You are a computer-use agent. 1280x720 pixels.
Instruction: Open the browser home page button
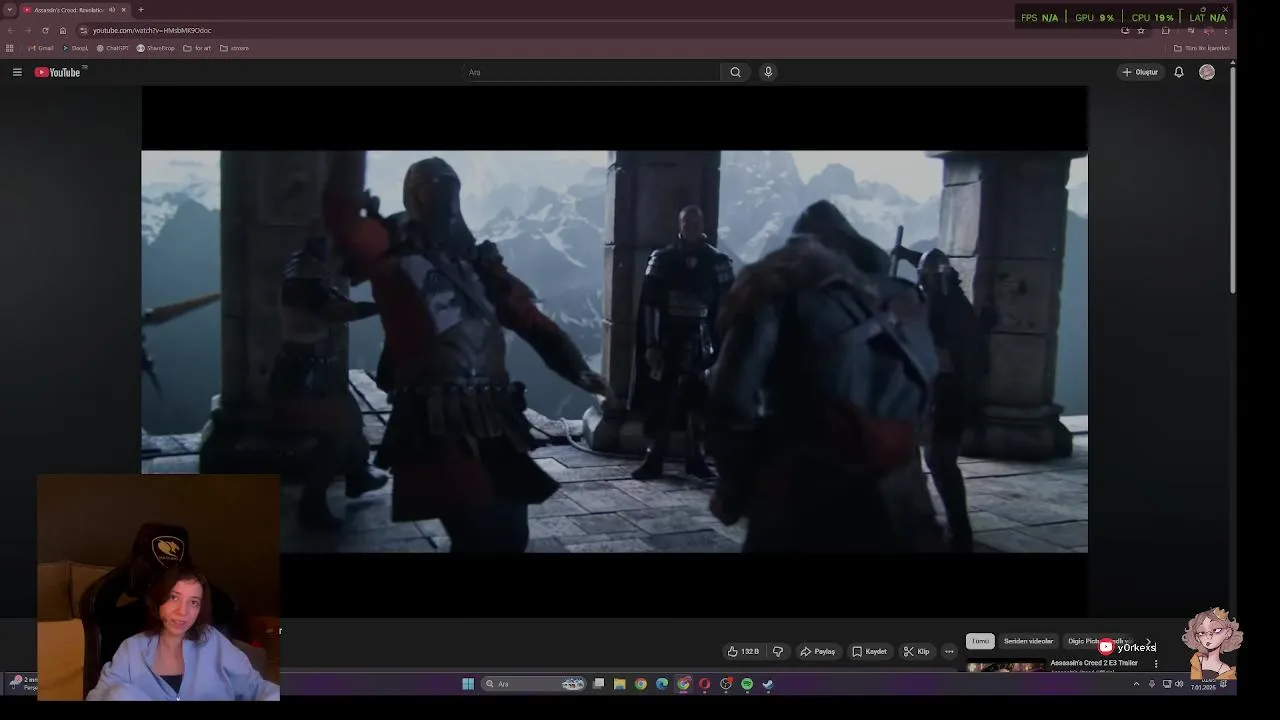click(62, 30)
